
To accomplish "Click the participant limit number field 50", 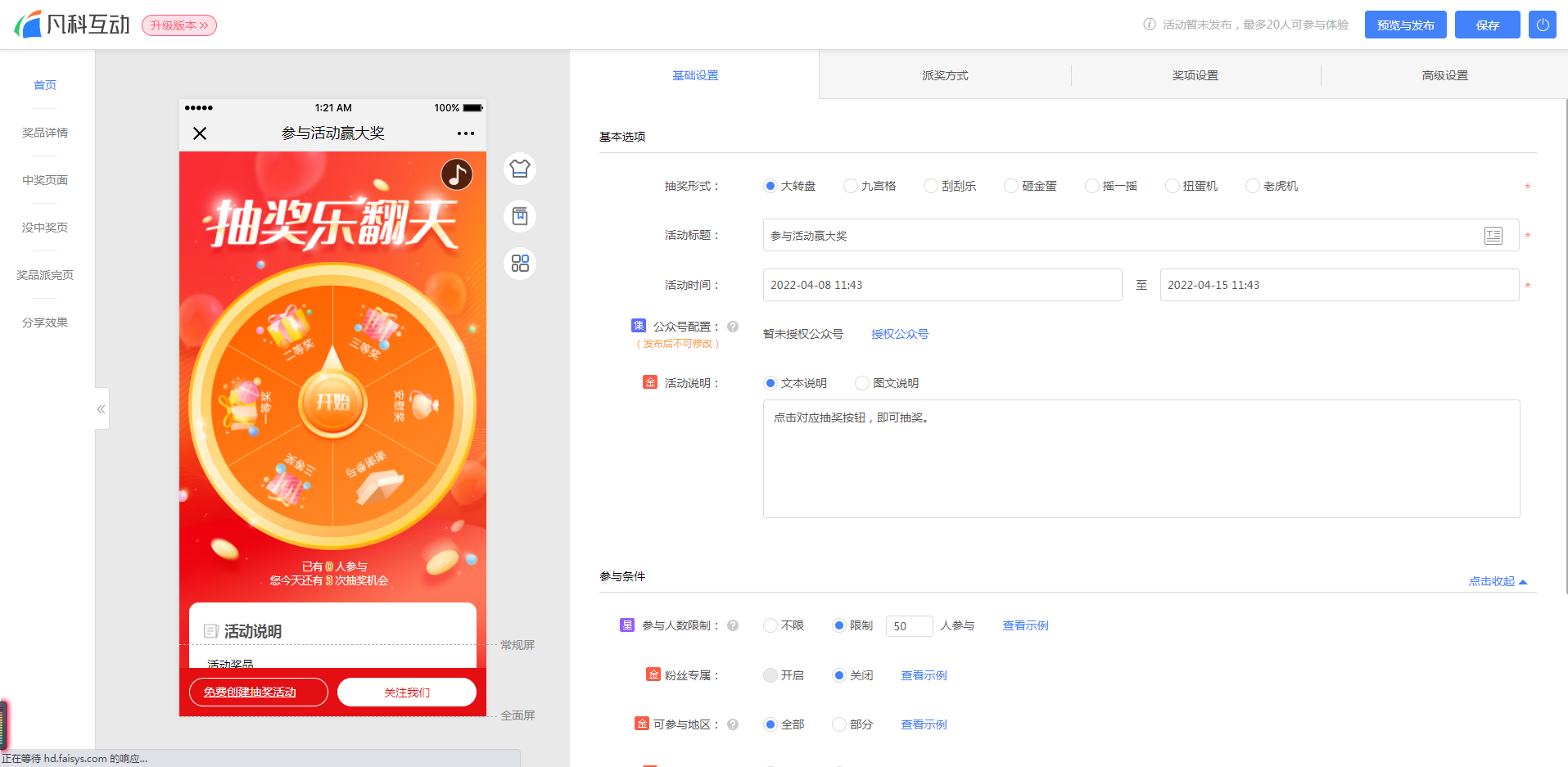I will pos(910,626).
